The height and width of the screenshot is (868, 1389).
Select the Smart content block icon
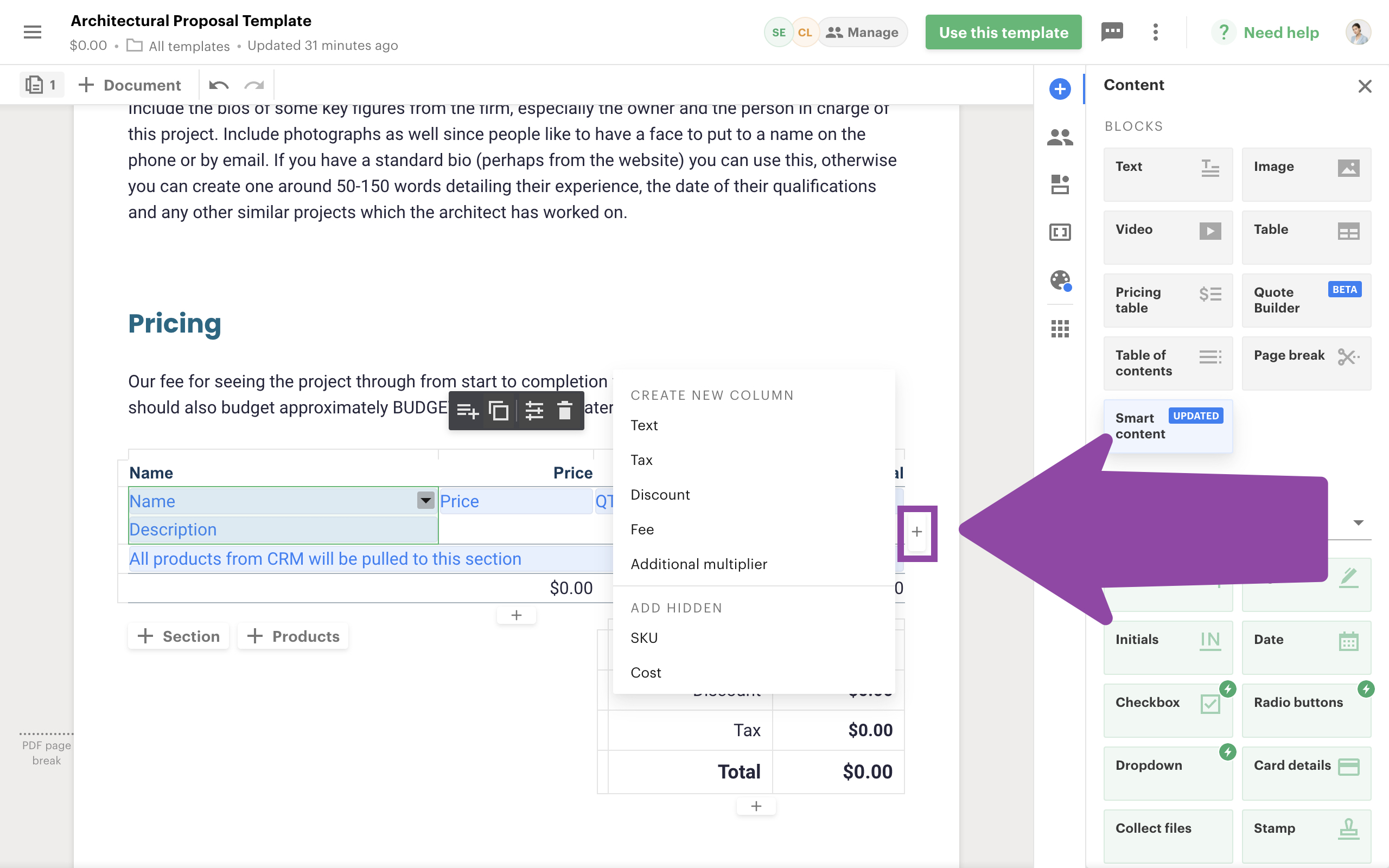1165,424
